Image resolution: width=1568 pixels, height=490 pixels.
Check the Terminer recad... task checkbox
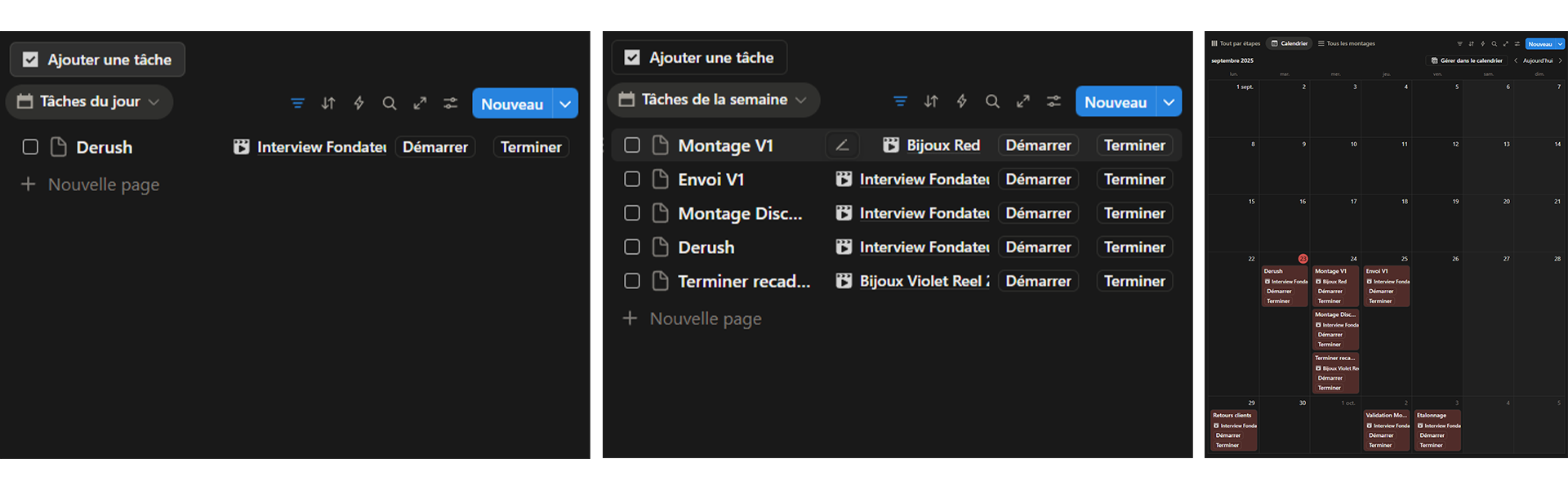point(632,281)
